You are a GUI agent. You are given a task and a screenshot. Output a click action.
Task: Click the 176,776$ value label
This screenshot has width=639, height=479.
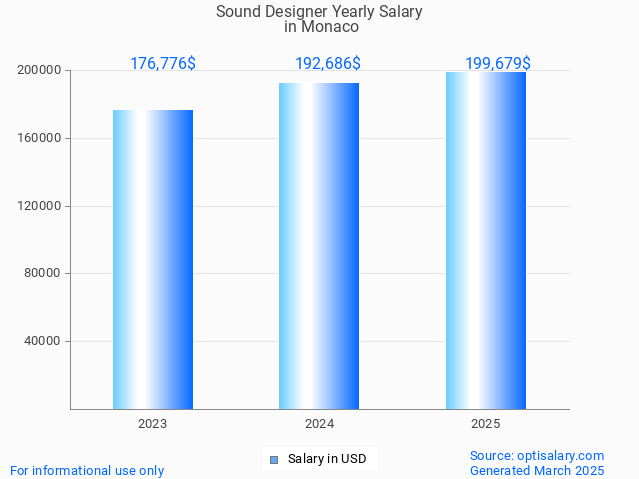coord(163,63)
